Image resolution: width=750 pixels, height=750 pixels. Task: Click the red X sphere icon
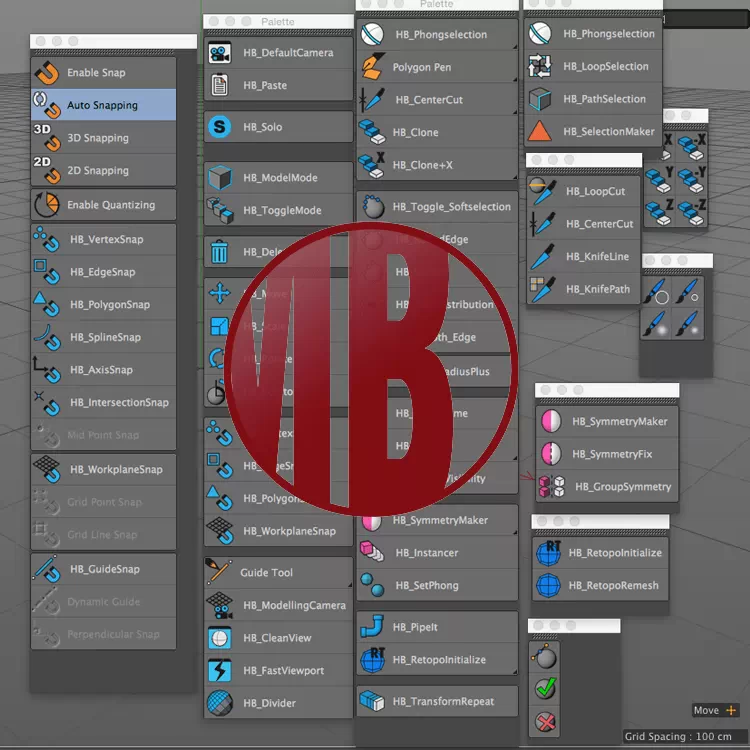point(545,722)
